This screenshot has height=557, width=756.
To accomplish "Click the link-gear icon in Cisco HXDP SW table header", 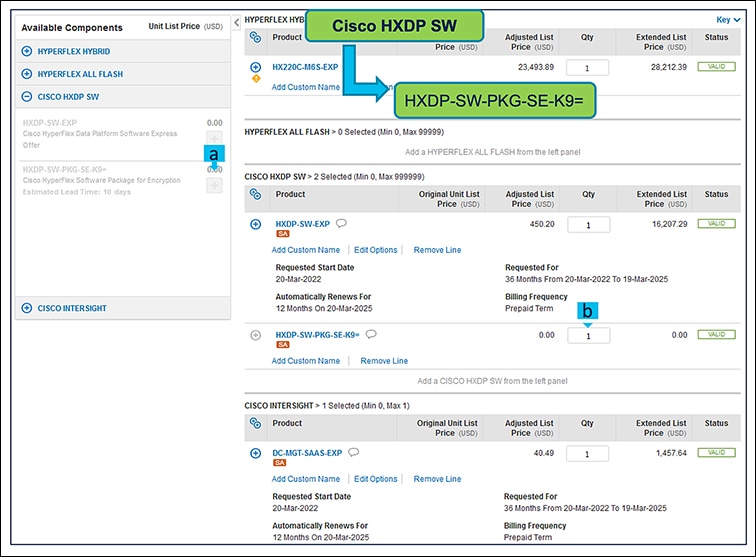I will (256, 194).
